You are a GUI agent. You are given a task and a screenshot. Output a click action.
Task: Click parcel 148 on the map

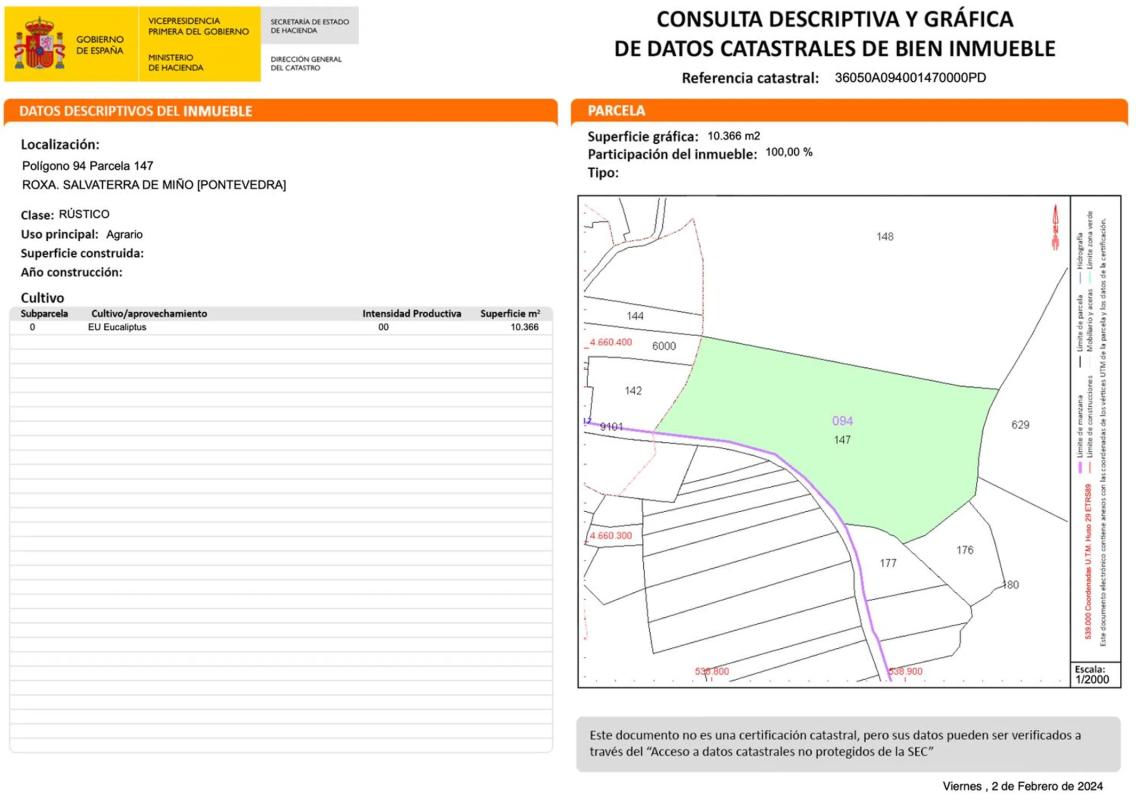click(884, 237)
